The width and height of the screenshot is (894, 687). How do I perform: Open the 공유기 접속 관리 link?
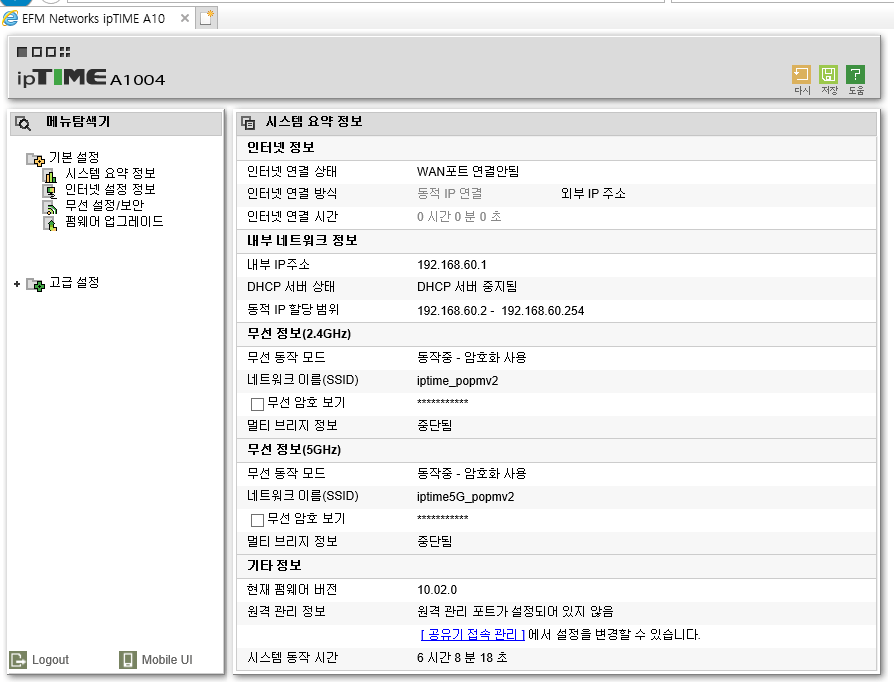tap(473, 635)
